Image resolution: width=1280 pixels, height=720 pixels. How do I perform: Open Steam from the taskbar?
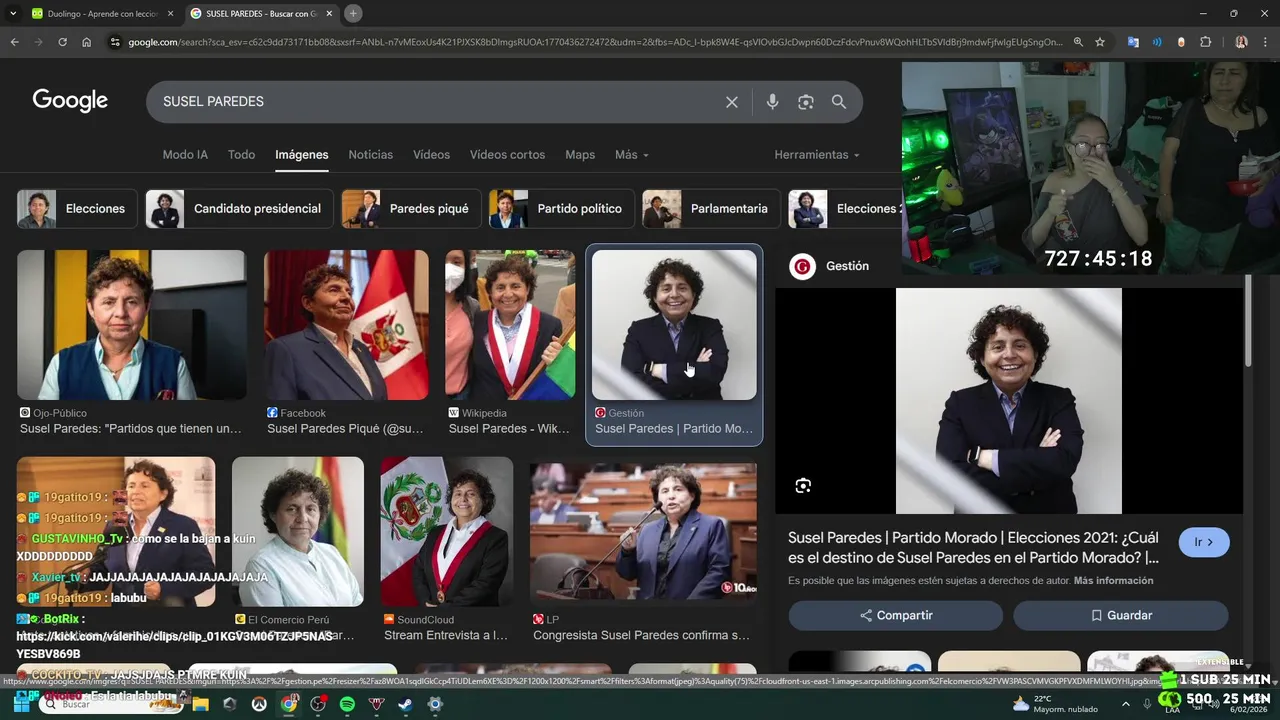405,704
